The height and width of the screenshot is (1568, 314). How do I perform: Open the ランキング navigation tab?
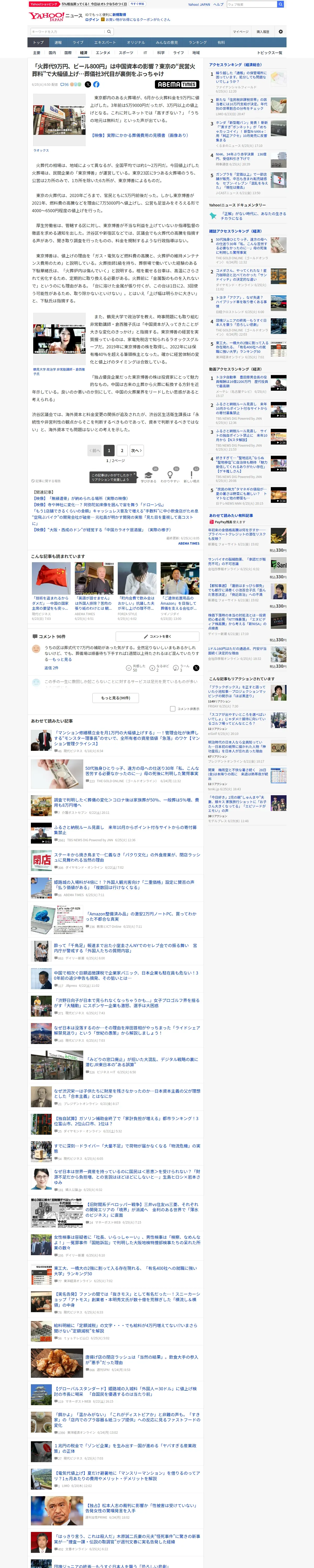coord(197,43)
